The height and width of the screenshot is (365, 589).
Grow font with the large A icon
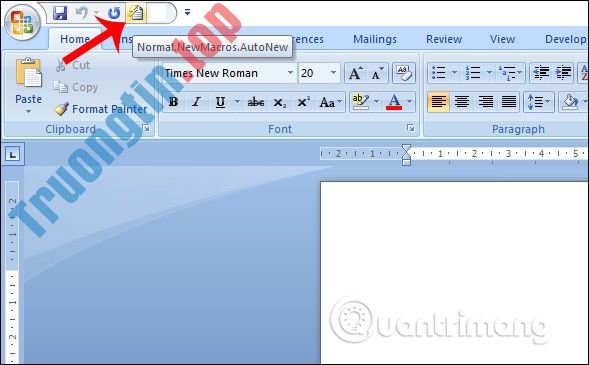click(355, 73)
